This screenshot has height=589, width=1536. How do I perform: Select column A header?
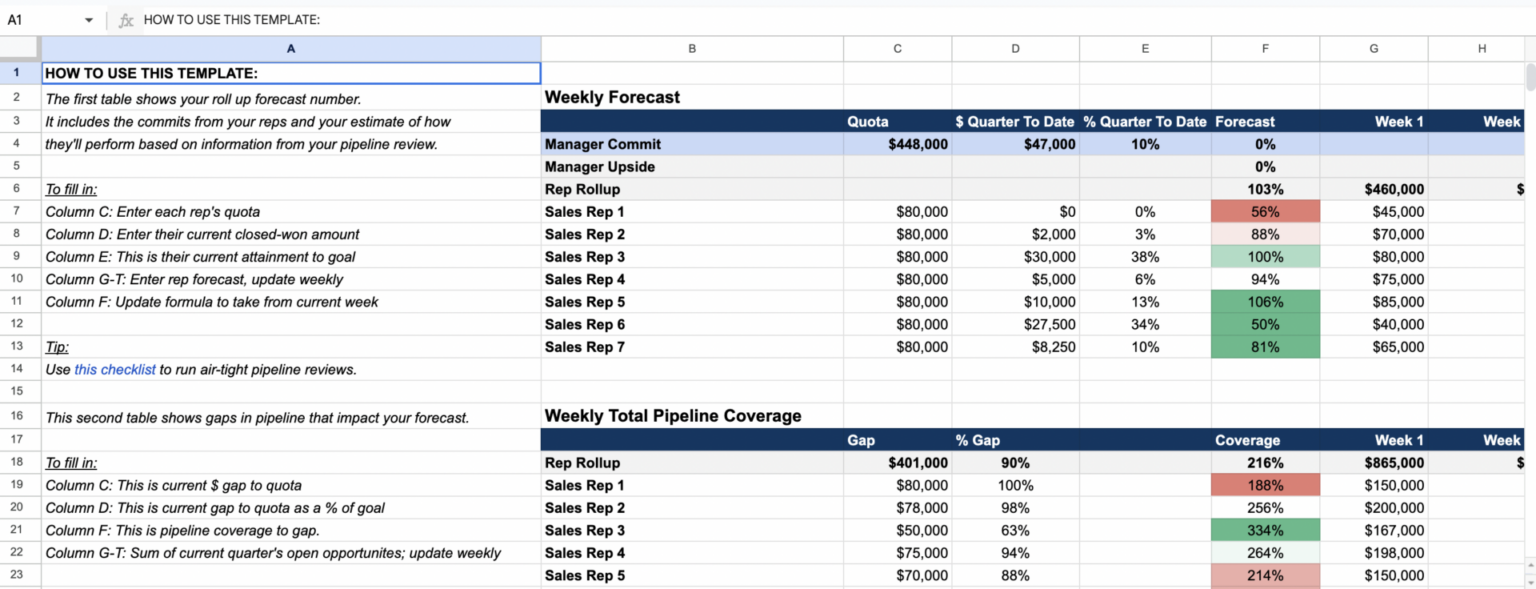pos(290,47)
